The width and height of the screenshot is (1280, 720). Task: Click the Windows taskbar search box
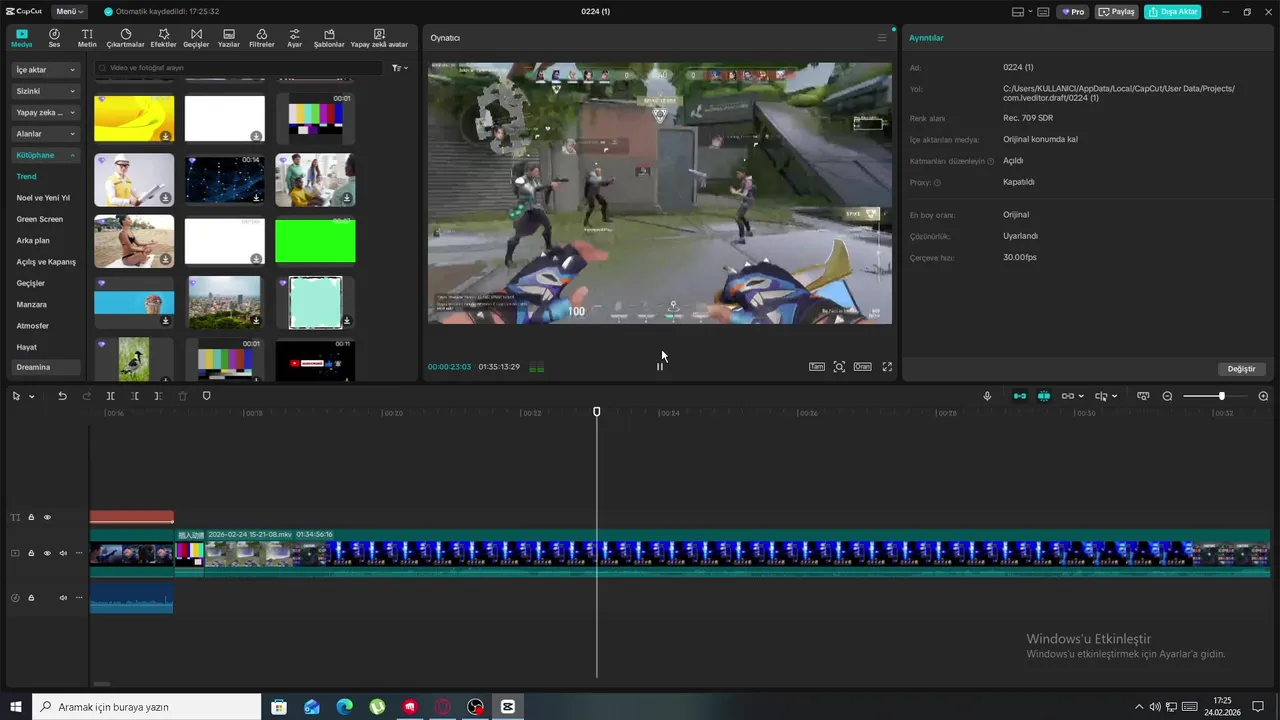pos(146,707)
